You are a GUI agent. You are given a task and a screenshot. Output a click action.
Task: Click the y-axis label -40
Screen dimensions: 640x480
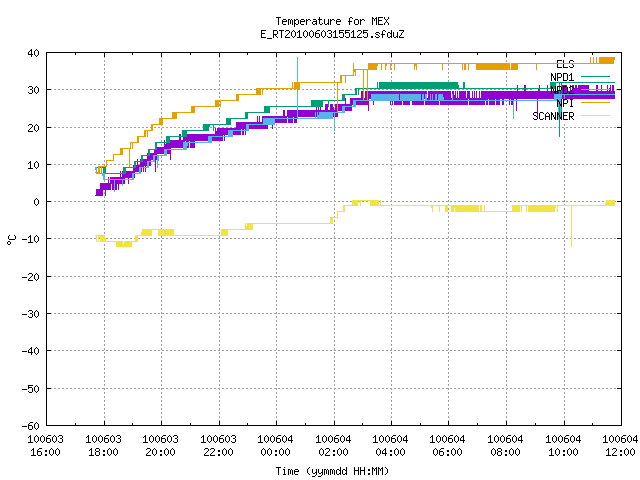[x=31, y=351]
